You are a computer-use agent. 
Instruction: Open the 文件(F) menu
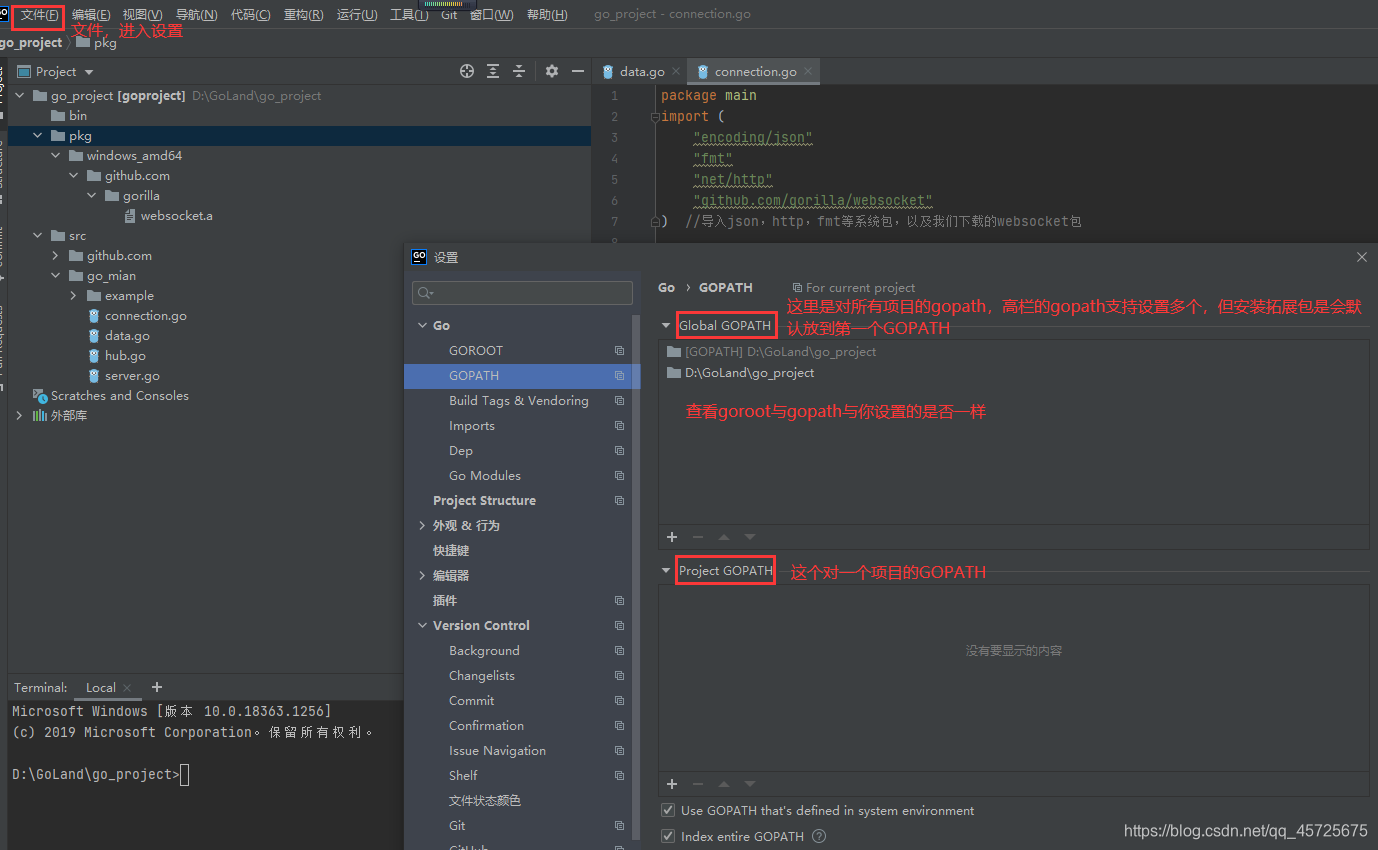pyautogui.click(x=39, y=15)
